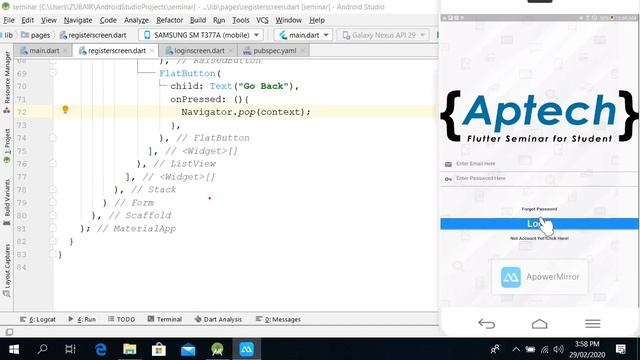Open the main.dart run configuration dropdown

304,35
